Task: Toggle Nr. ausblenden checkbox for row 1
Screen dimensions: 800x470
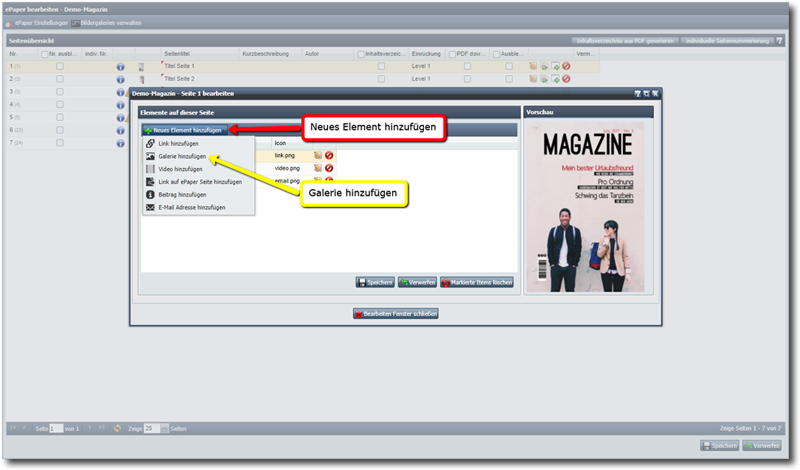Action: [x=60, y=66]
